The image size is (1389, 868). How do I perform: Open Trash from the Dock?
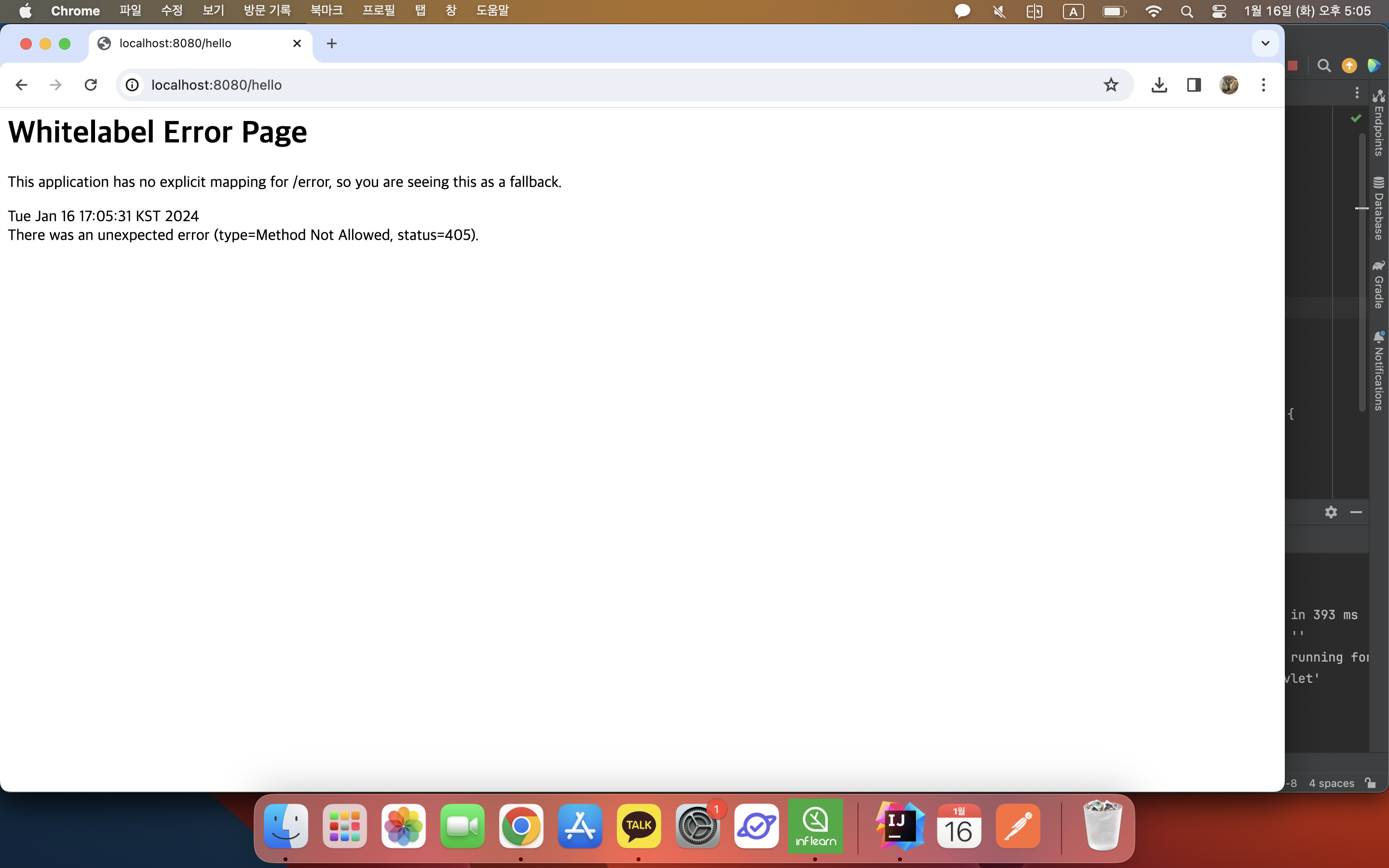(1102, 826)
